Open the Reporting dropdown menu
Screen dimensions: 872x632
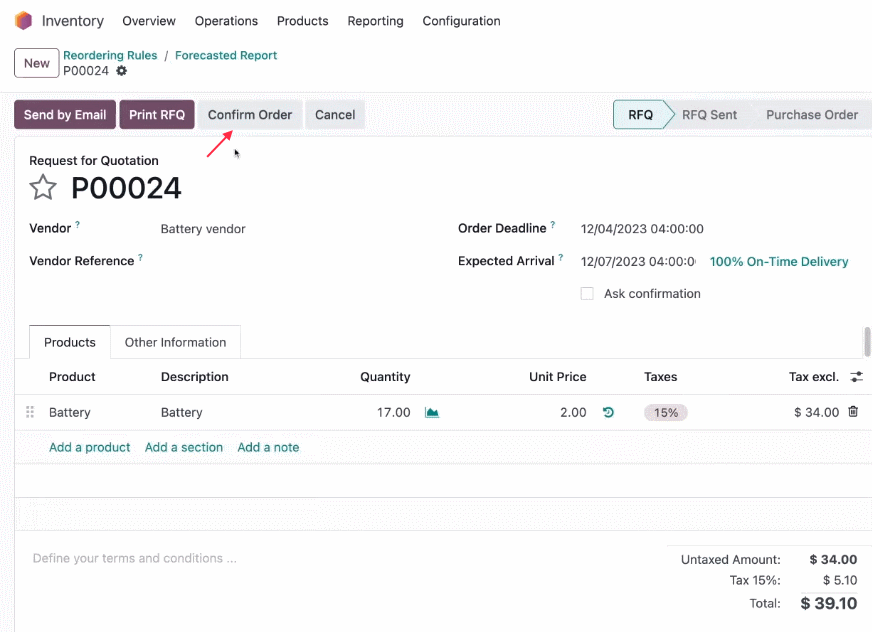coord(375,21)
